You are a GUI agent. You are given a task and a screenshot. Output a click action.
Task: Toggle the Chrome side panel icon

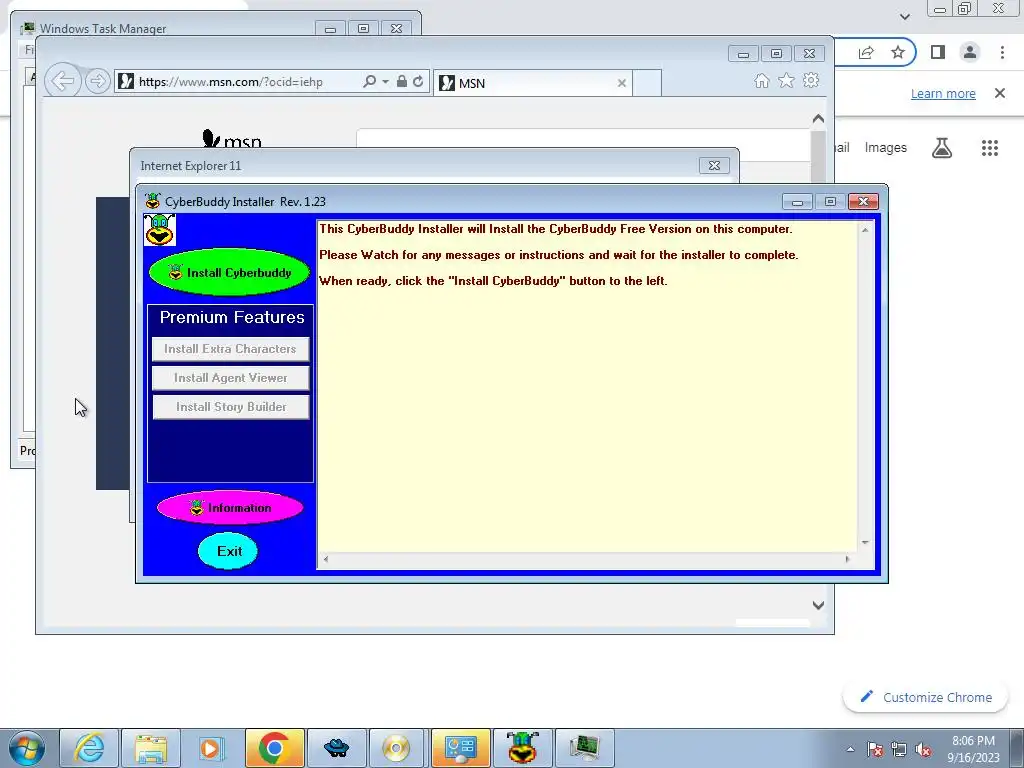(x=938, y=52)
